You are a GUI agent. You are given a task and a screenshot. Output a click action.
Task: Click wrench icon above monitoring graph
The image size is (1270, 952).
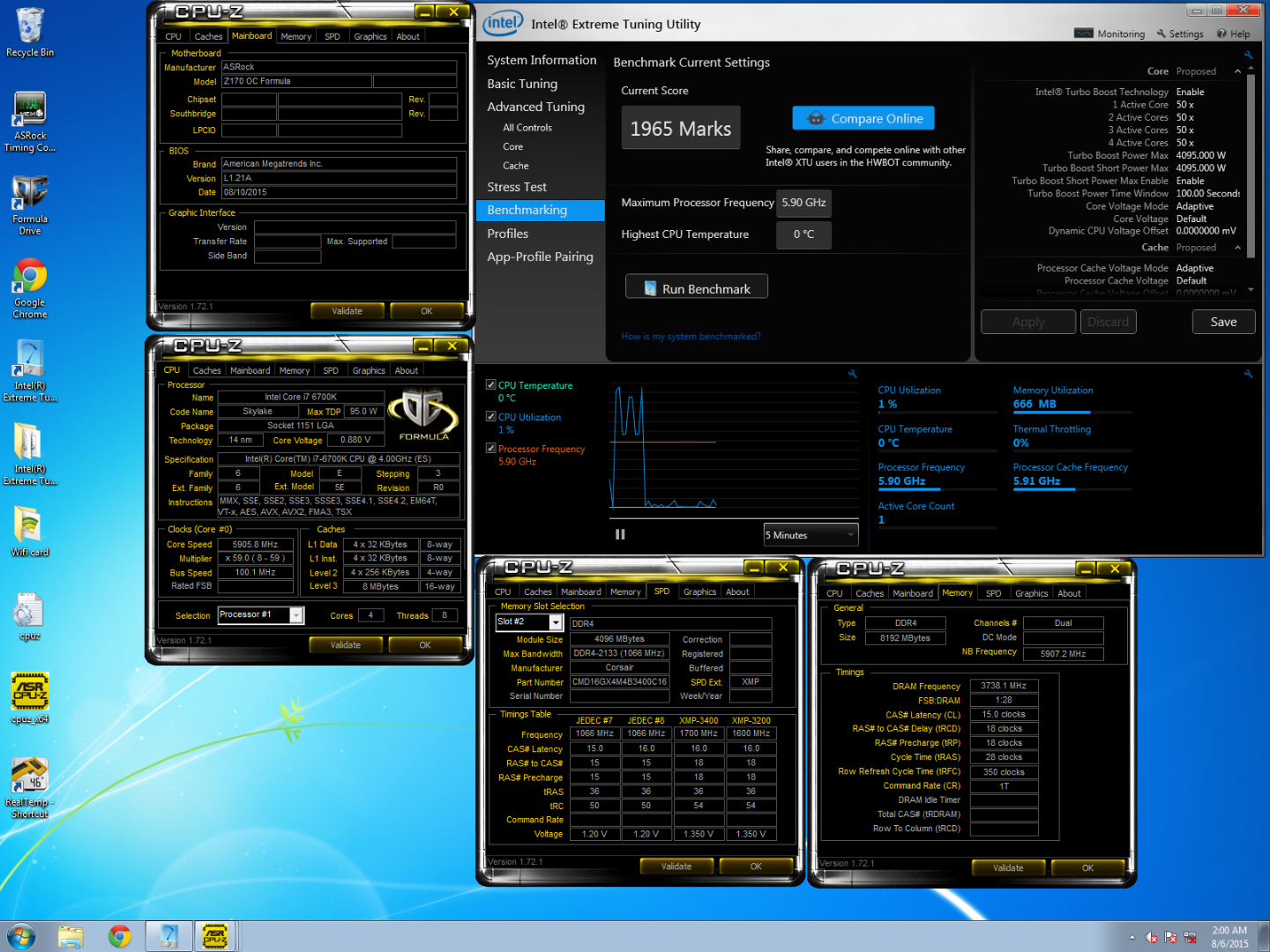[x=852, y=374]
